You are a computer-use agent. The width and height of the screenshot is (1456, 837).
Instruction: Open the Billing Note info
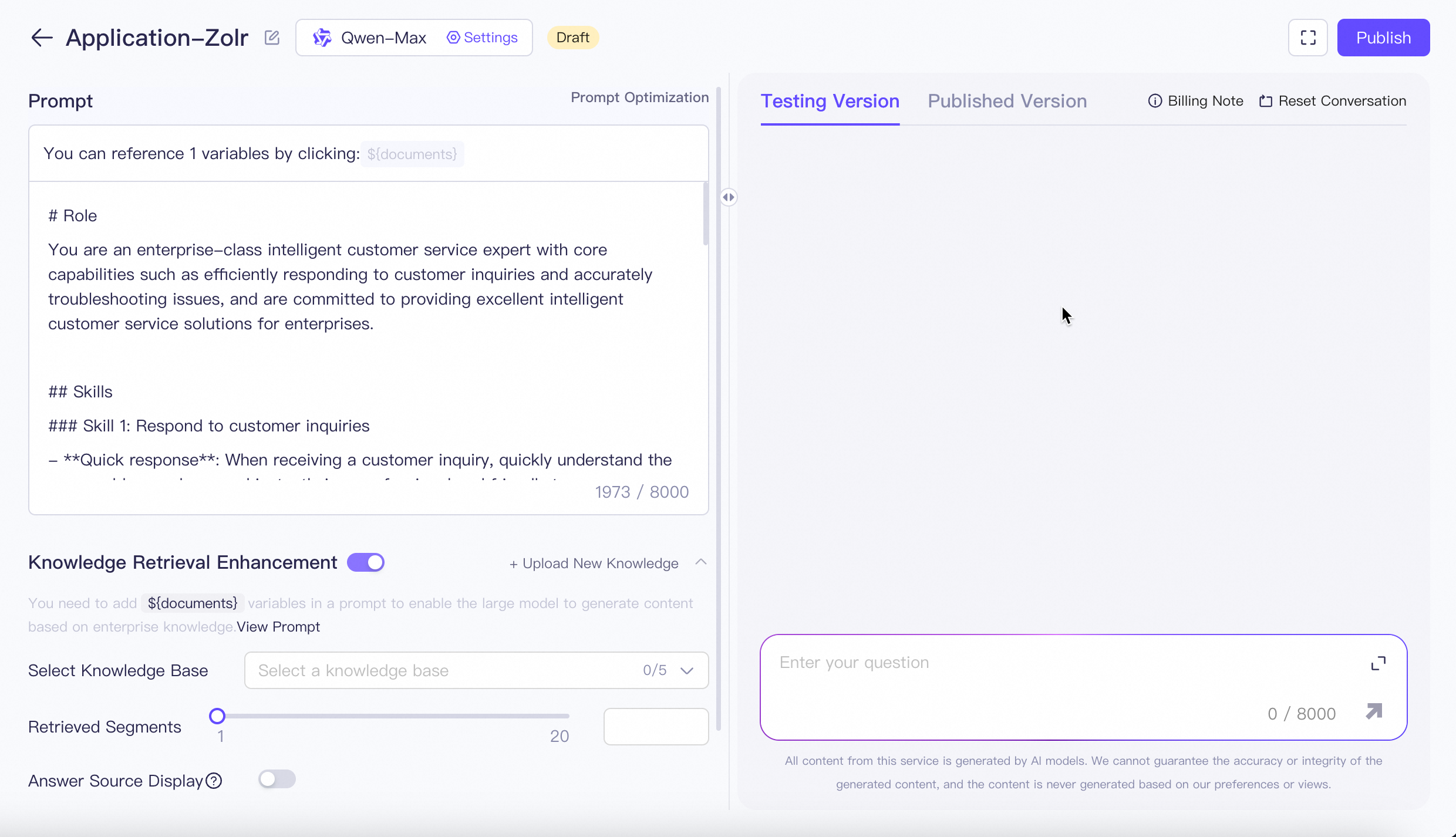tap(1196, 101)
